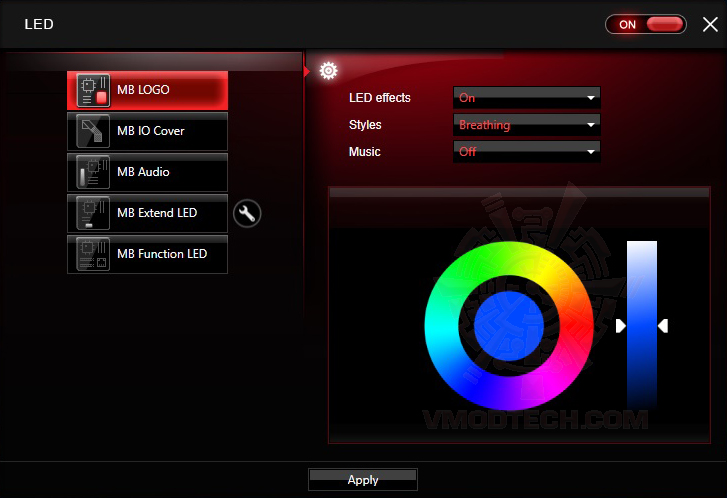Image resolution: width=727 pixels, height=498 pixels.
Task: Select the MB LOGO label
Action: [x=143, y=90]
